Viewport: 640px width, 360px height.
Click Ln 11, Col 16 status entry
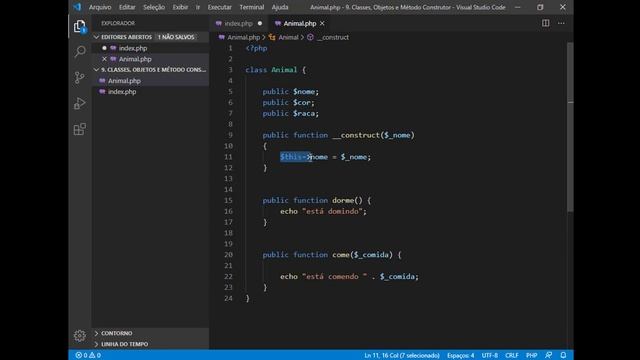pyautogui.click(x=402, y=355)
